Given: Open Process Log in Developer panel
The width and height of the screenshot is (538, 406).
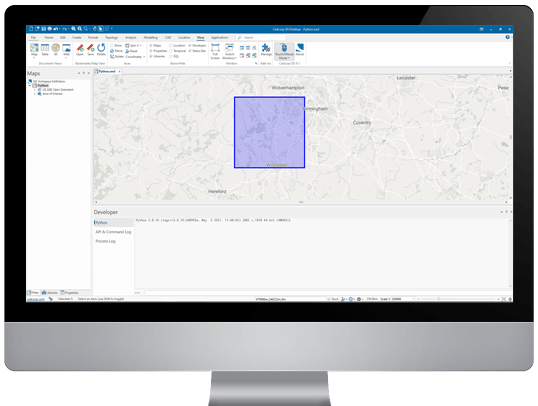Looking at the screenshot, I should pyautogui.click(x=105, y=241).
